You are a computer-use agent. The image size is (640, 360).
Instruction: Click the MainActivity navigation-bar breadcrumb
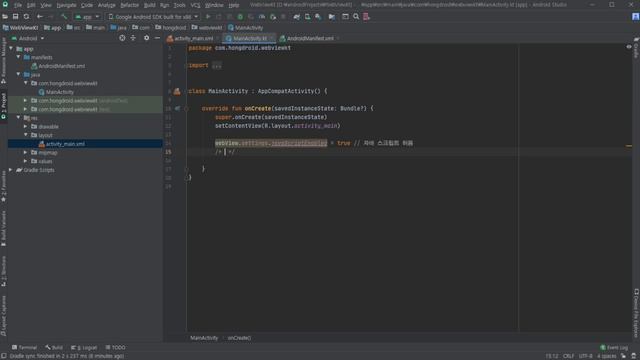[245, 28]
